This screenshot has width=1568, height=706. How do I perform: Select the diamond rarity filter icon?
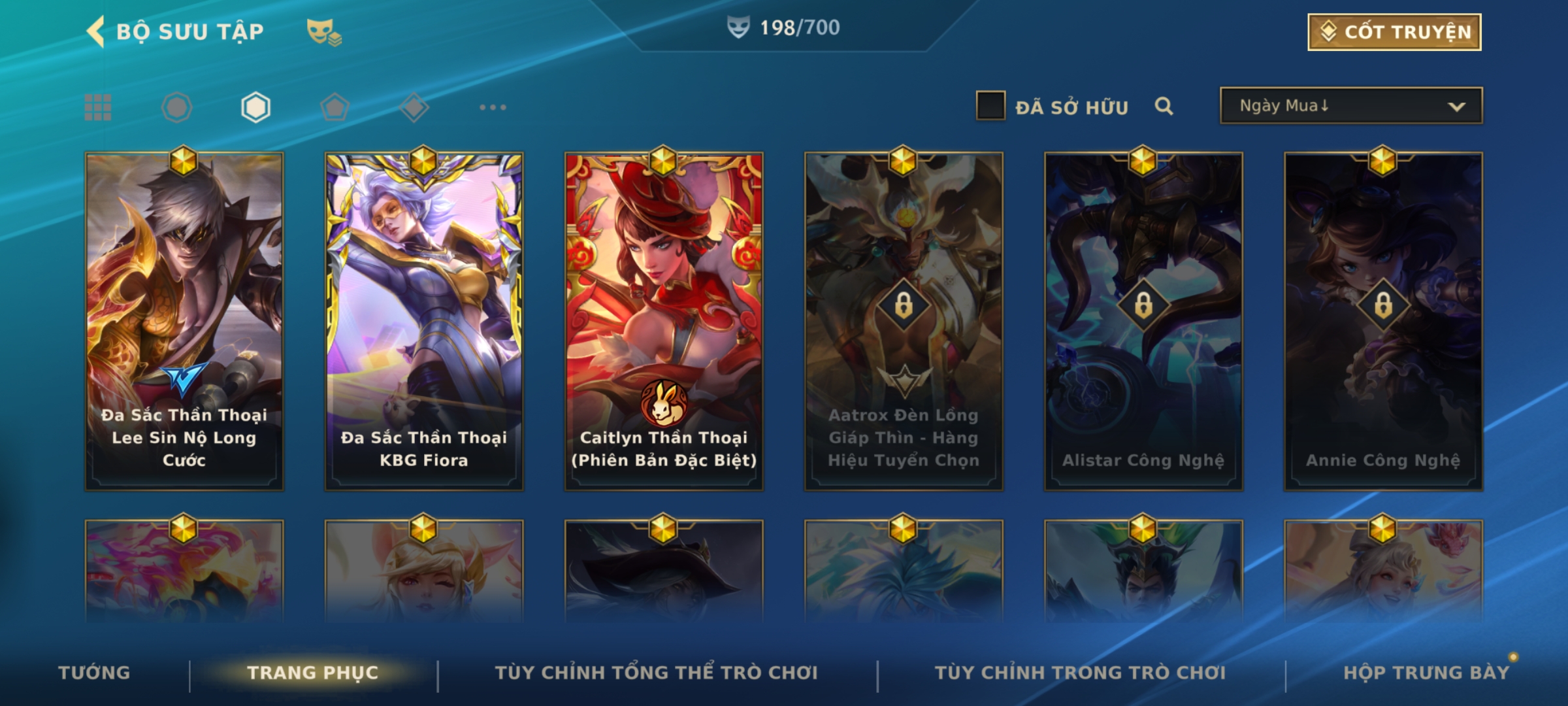[414, 107]
